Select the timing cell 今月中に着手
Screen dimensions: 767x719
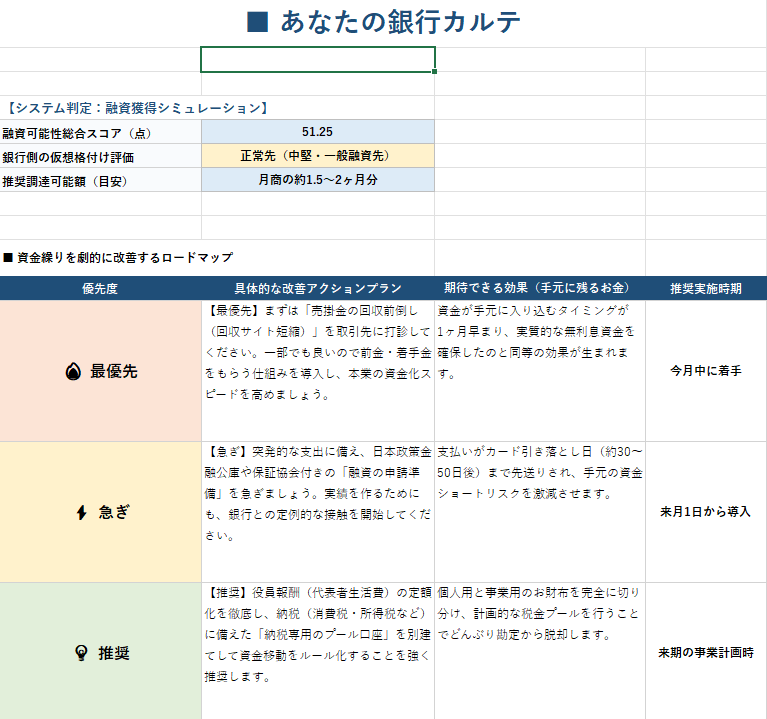tap(706, 371)
